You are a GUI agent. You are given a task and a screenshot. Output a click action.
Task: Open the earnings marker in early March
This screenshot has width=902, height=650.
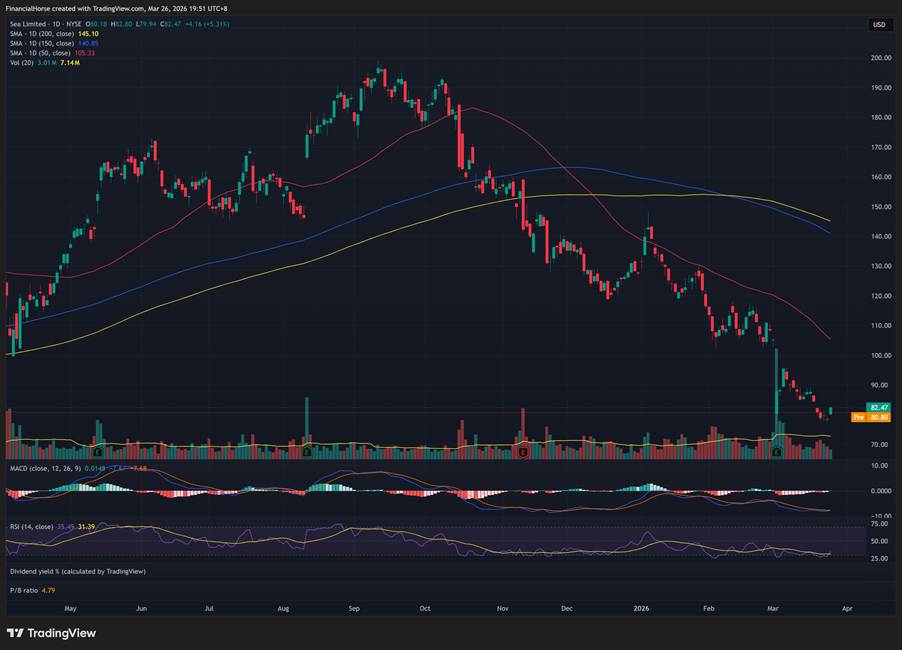pos(777,453)
